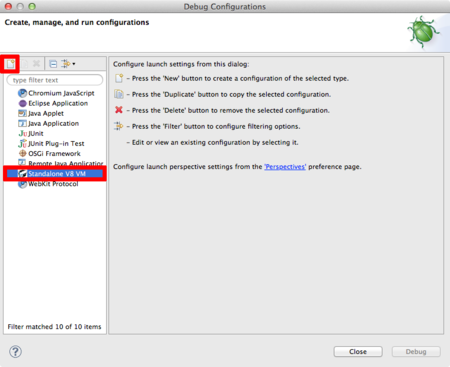The height and width of the screenshot is (367, 450).
Task: Click the Debug button
Action: click(x=416, y=352)
